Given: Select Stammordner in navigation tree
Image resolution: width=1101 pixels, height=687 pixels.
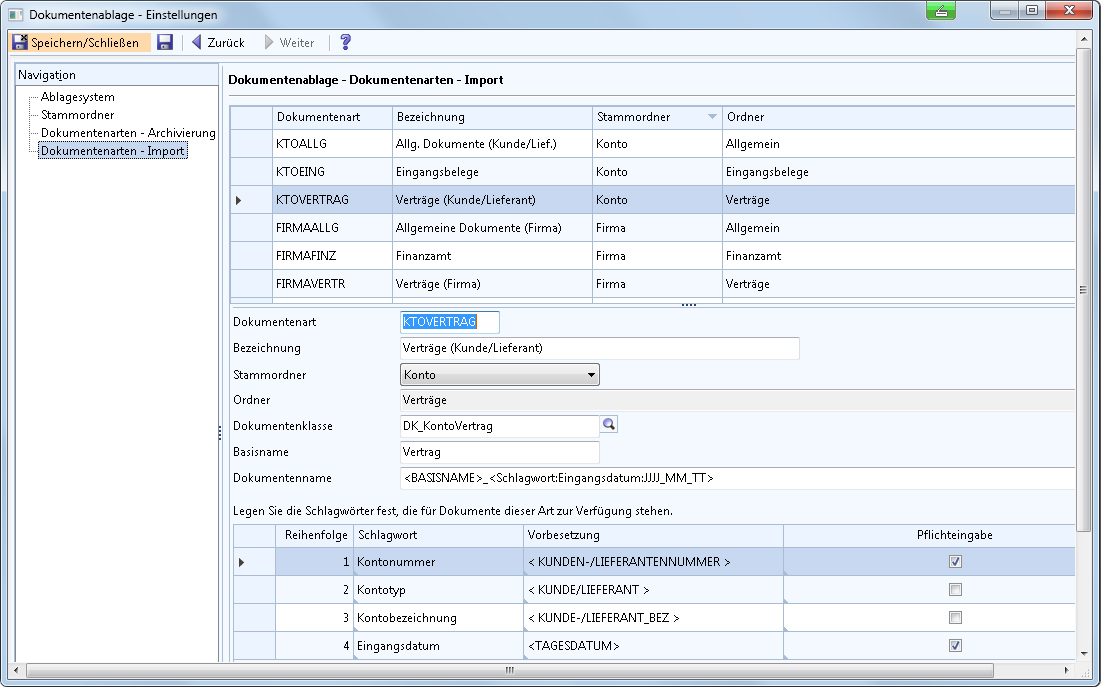Looking at the screenshot, I should pos(77,115).
